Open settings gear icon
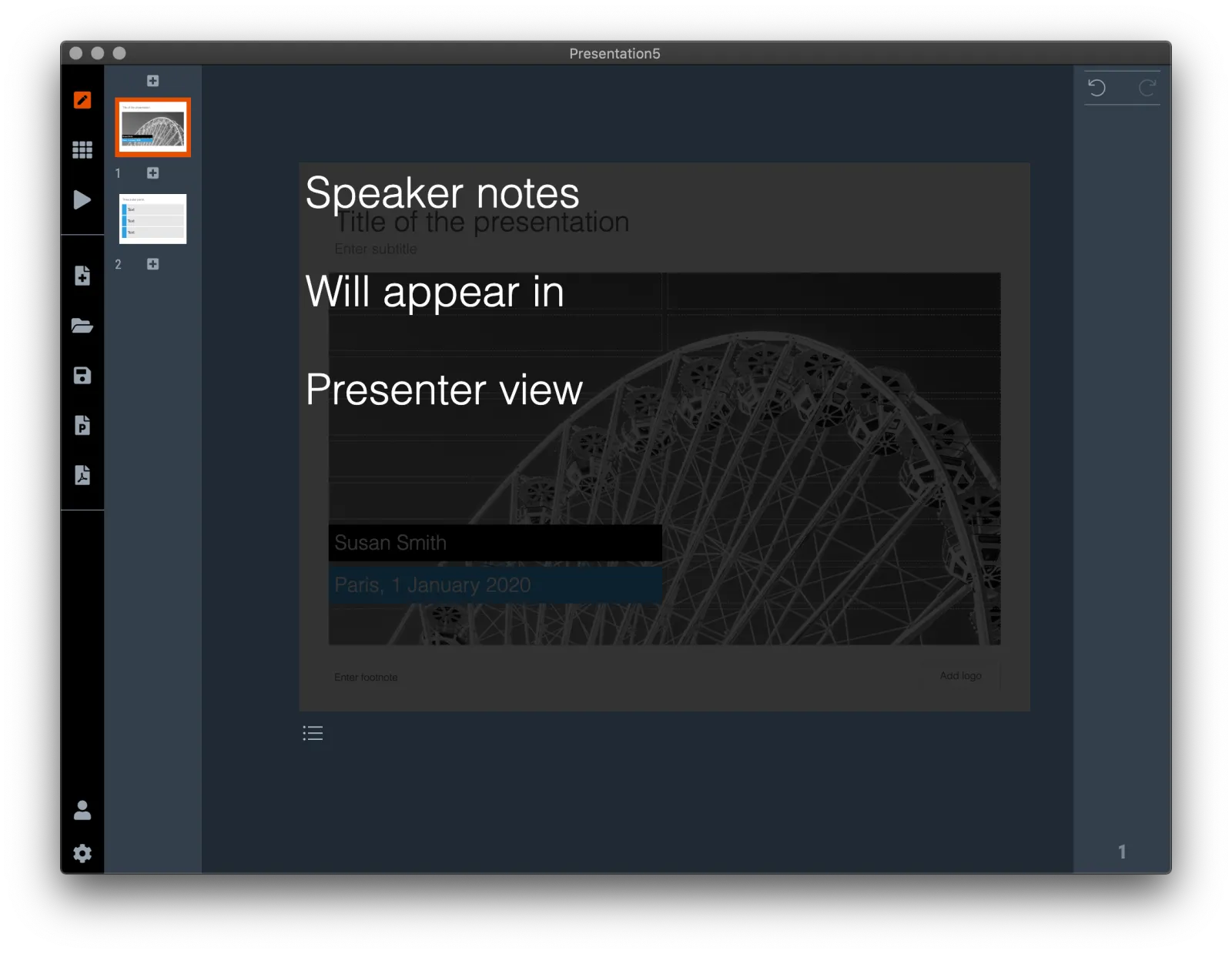The height and width of the screenshot is (954, 1232). [82, 854]
